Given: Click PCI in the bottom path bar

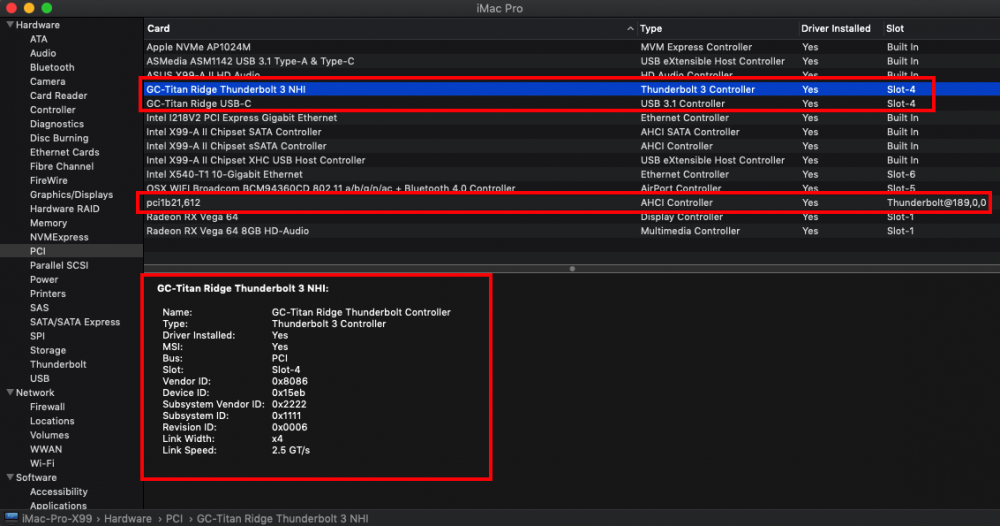Looking at the screenshot, I should click(174, 519).
